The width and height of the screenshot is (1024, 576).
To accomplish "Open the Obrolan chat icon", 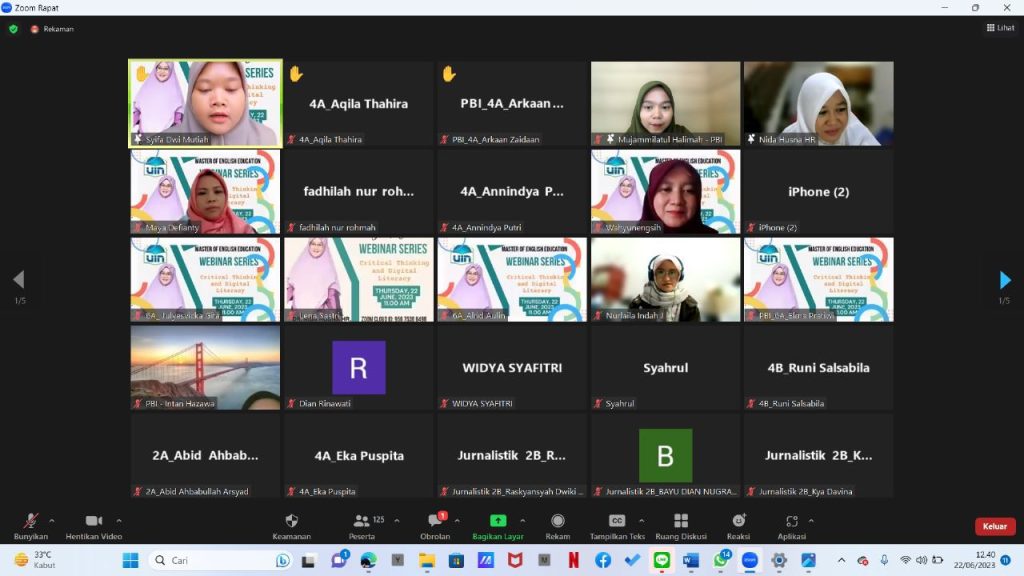I will tap(435, 521).
